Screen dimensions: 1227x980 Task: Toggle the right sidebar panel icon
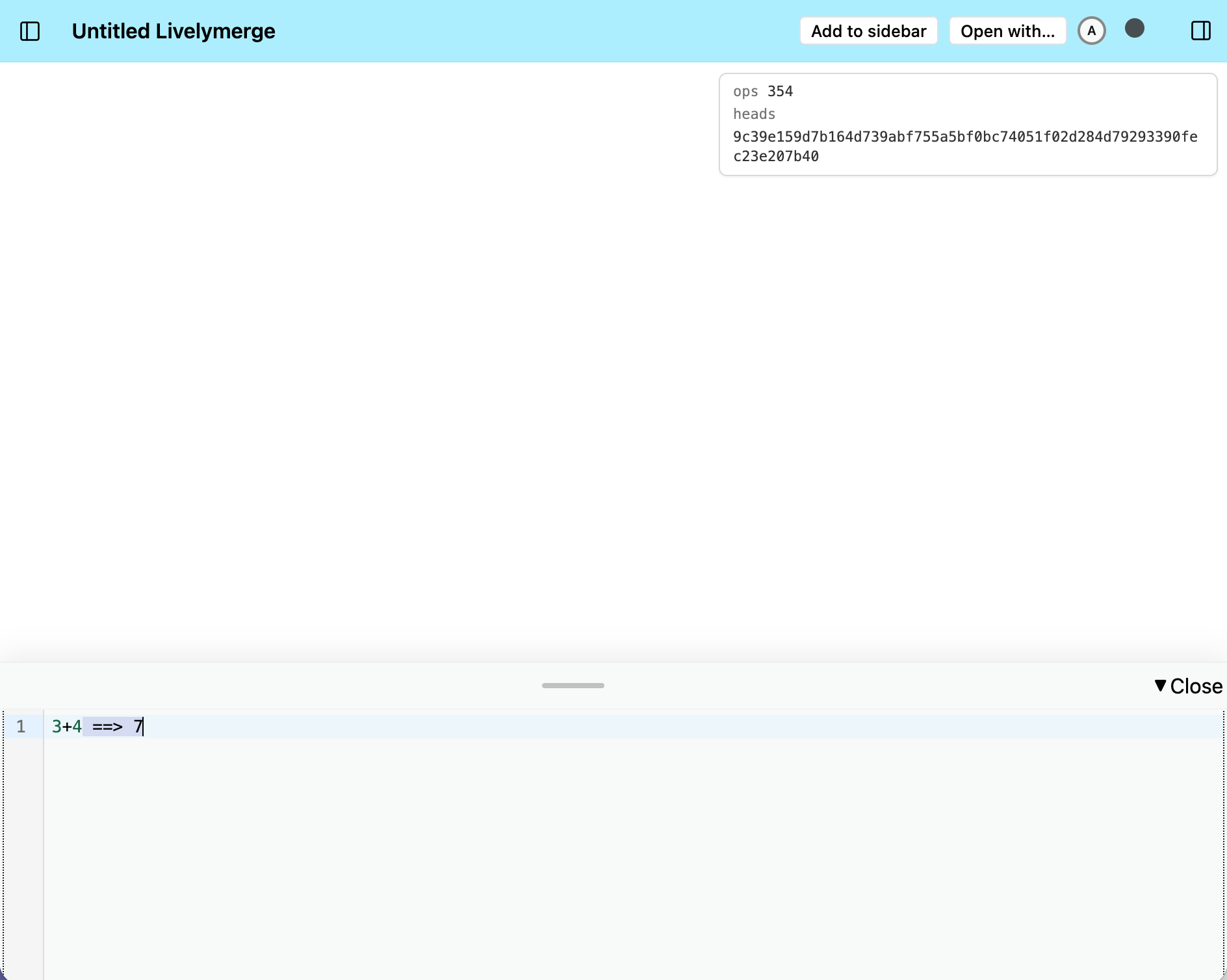1200,31
